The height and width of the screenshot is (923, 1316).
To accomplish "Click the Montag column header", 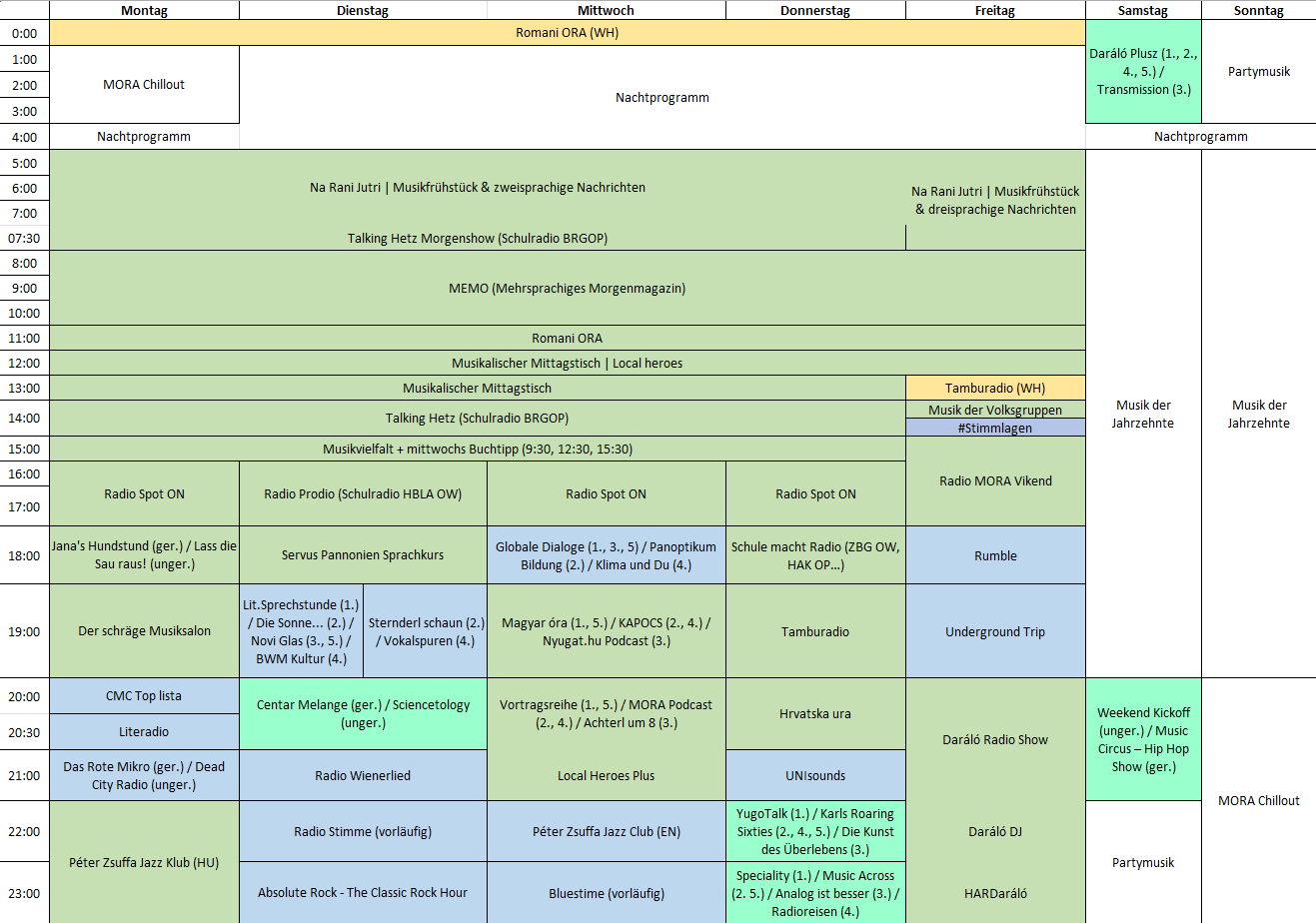I will coord(144,10).
